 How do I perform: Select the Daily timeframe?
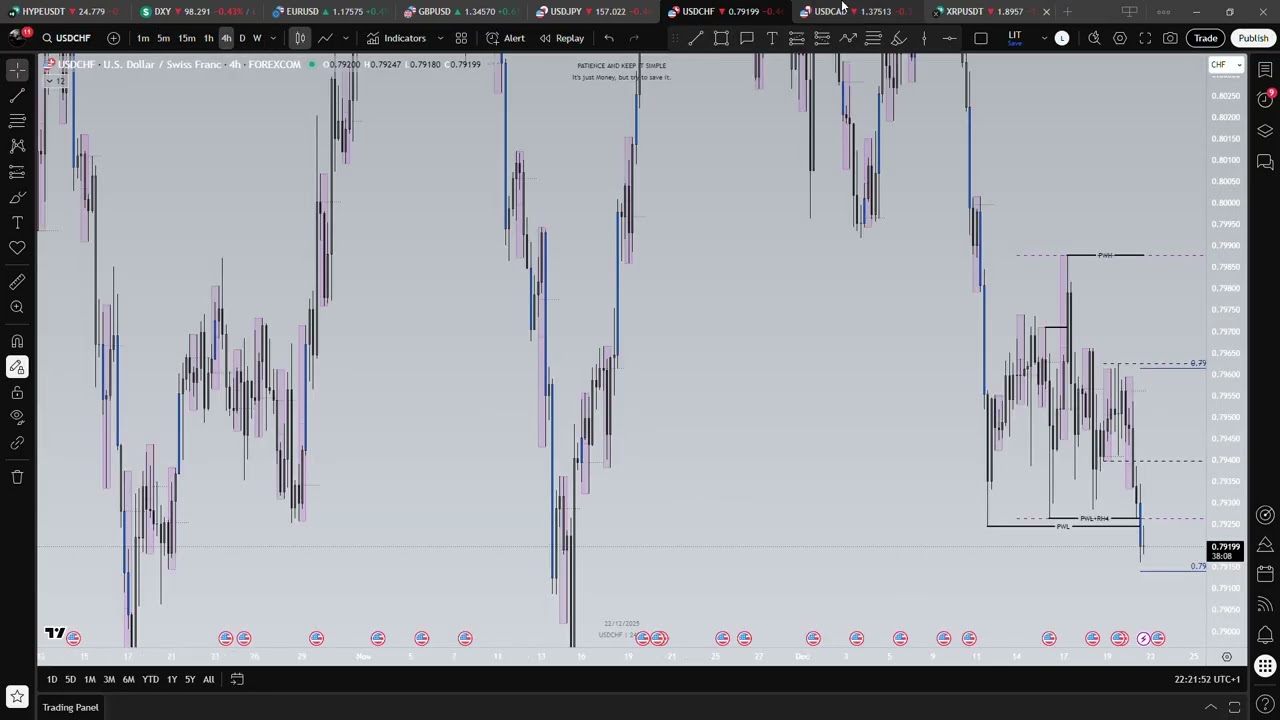click(242, 38)
